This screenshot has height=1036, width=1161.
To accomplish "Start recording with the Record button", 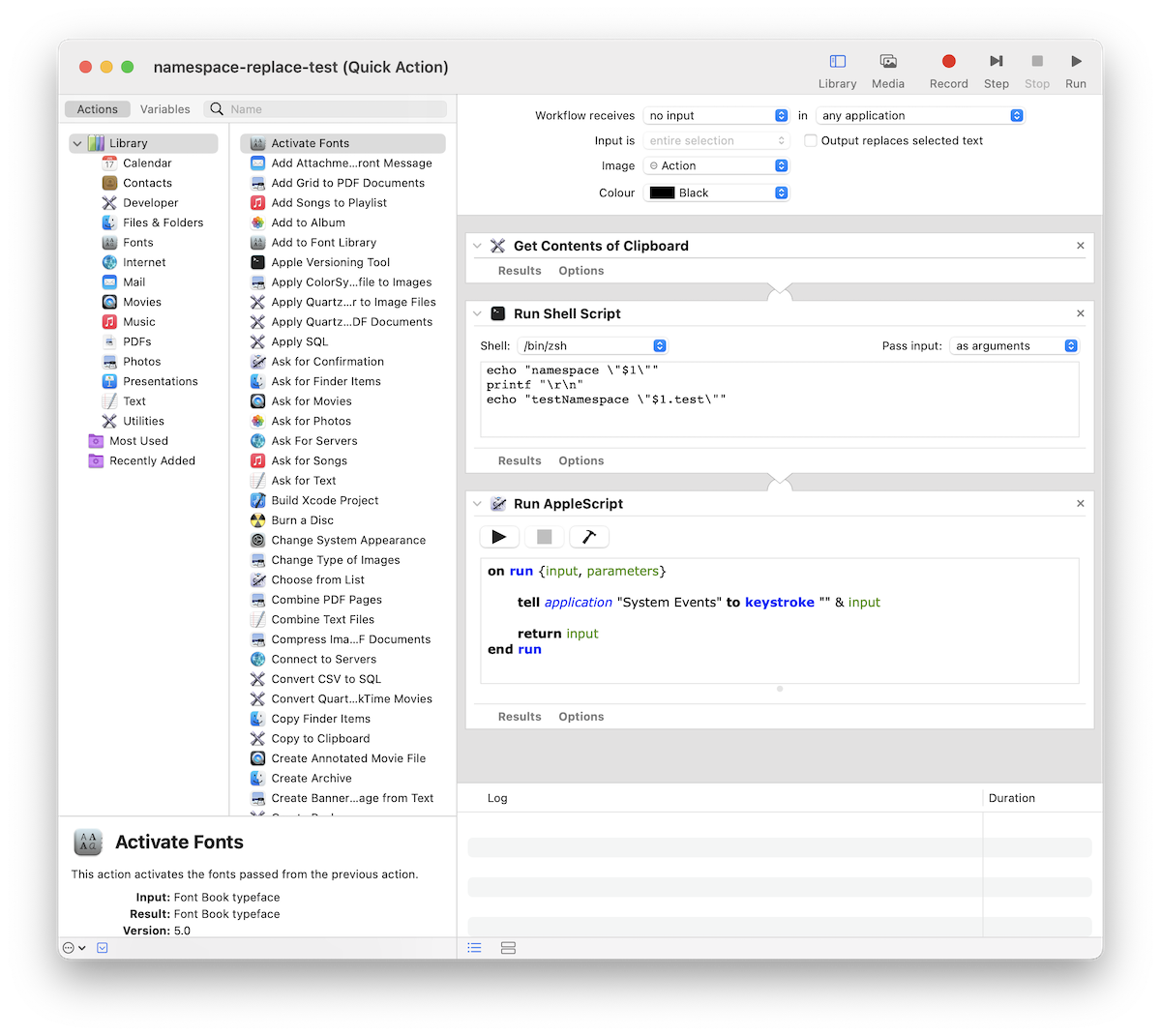I will coord(949,71).
